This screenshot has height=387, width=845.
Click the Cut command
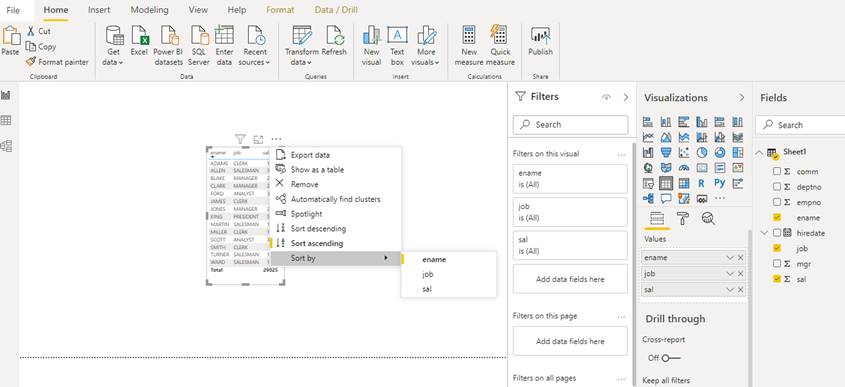tap(39, 31)
